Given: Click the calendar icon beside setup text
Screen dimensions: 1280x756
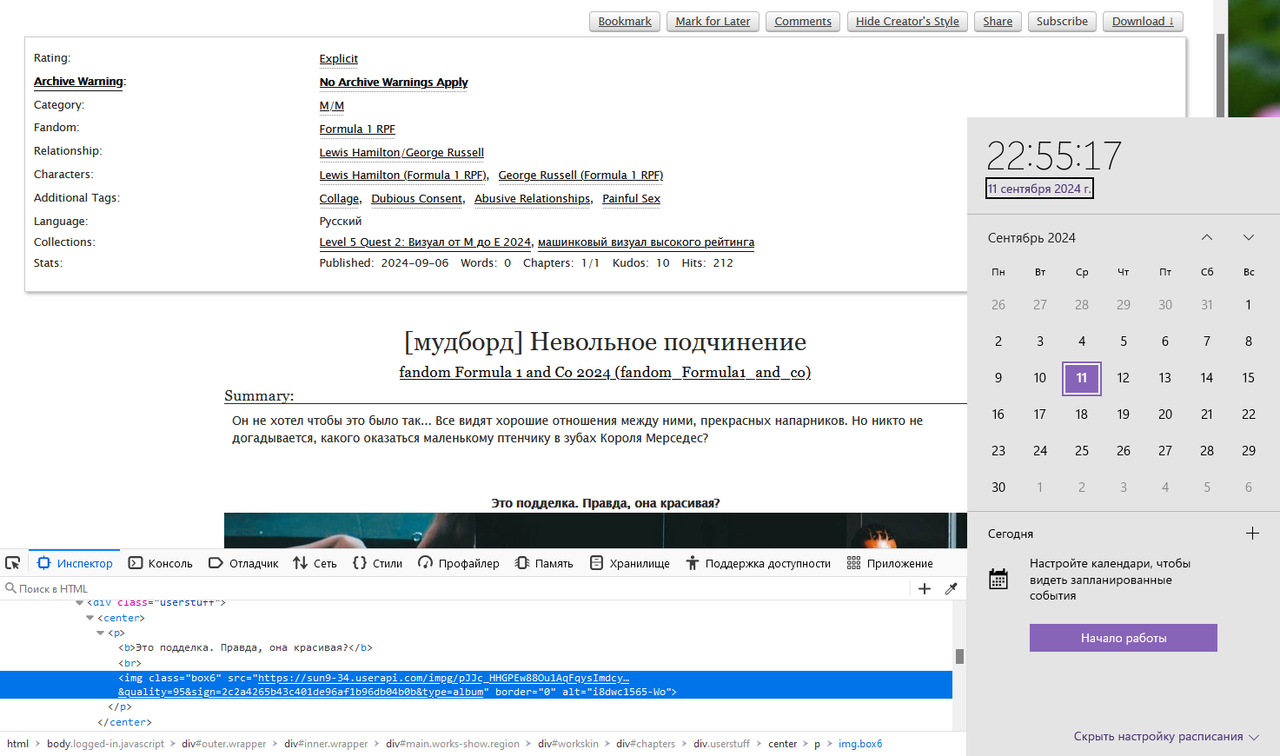Looking at the screenshot, I should click(x=998, y=578).
